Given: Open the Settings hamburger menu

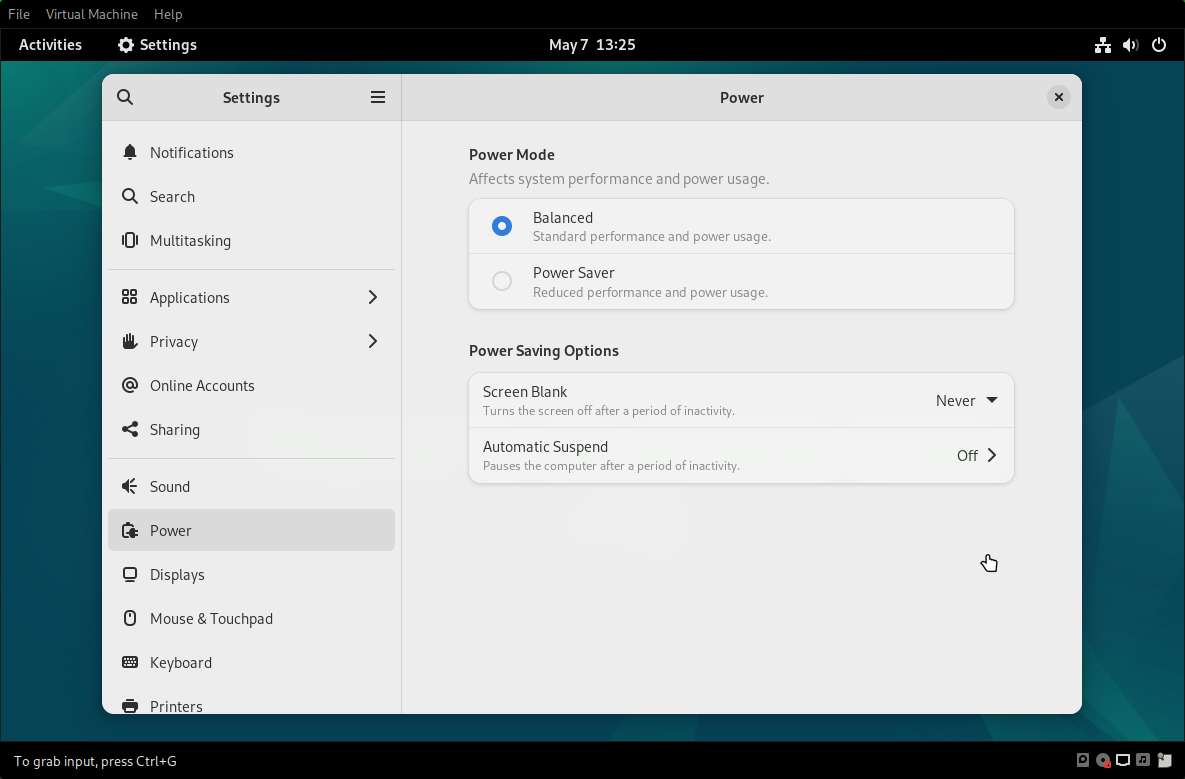Looking at the screenshot, I should click(x=378, y=97).
